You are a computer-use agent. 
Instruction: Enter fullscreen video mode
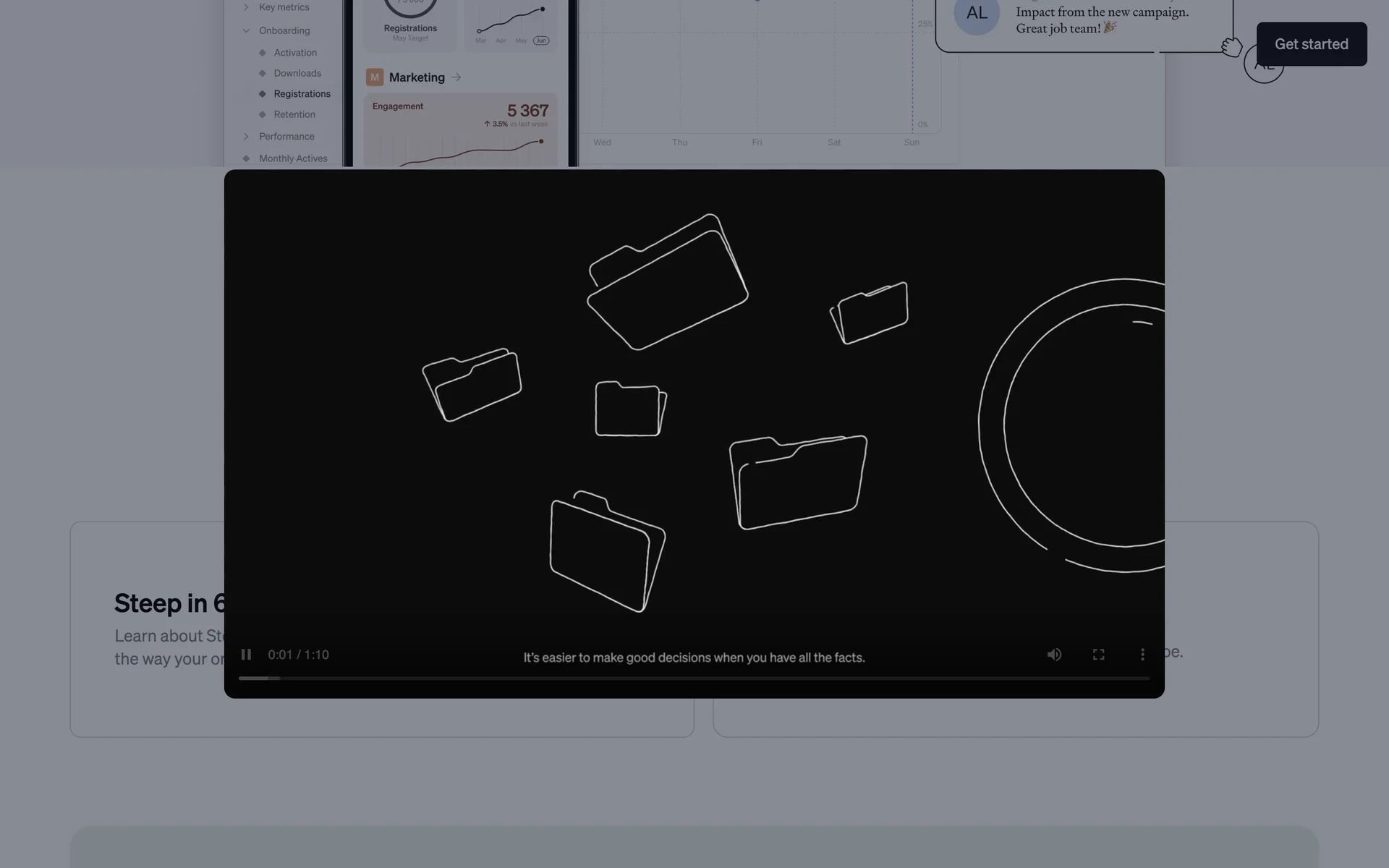1098,655
